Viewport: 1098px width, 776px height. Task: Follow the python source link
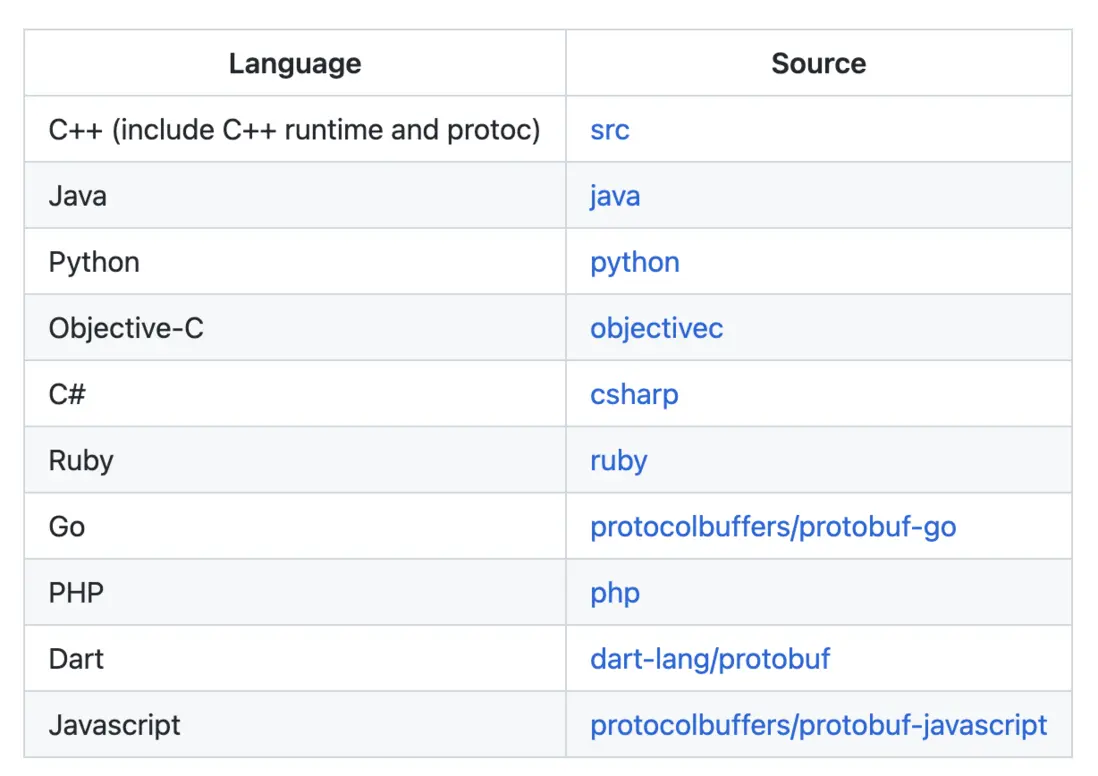[x=635, y=262]
